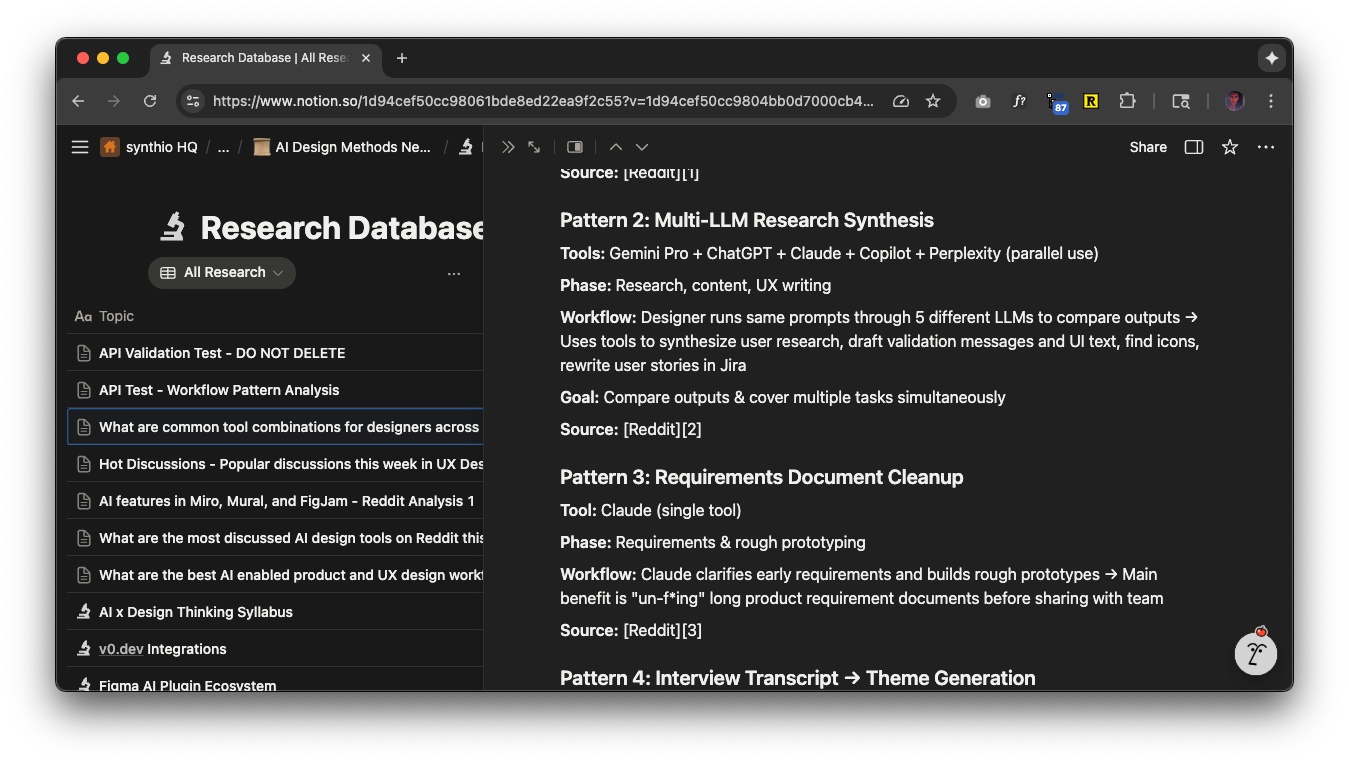Viewport: 1349px width, 765px height.
Task: Click the Research Database microscope page icon
Action: [173, 227]
